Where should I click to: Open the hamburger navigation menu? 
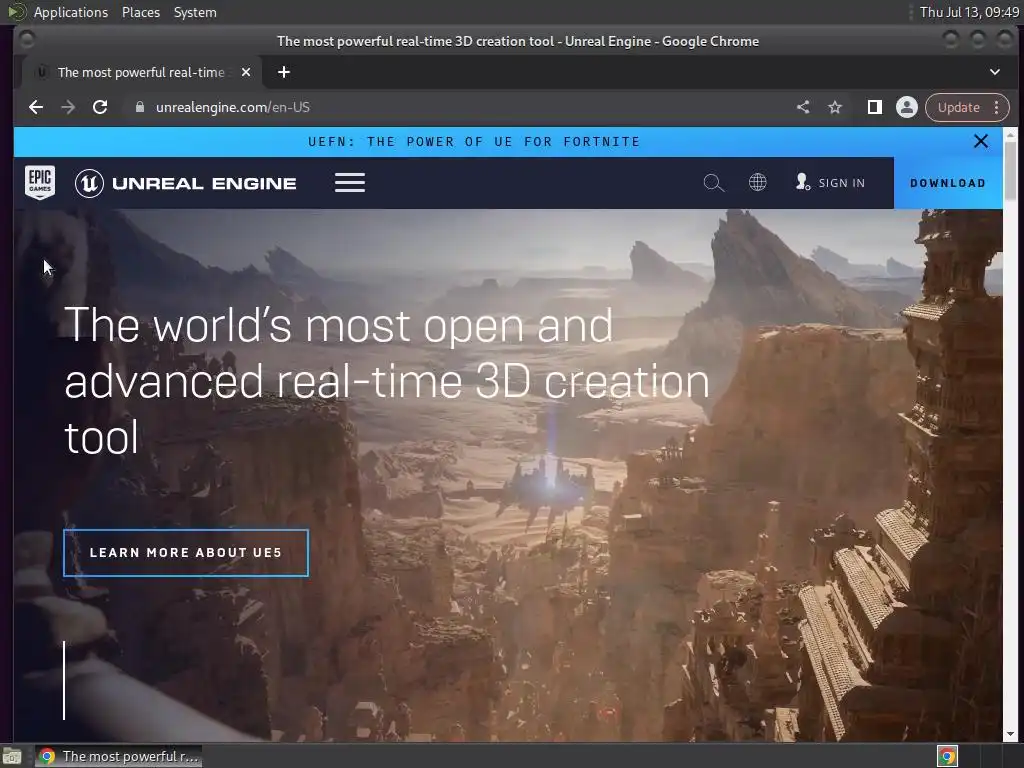pyautogui.click(x=349, y=183)
